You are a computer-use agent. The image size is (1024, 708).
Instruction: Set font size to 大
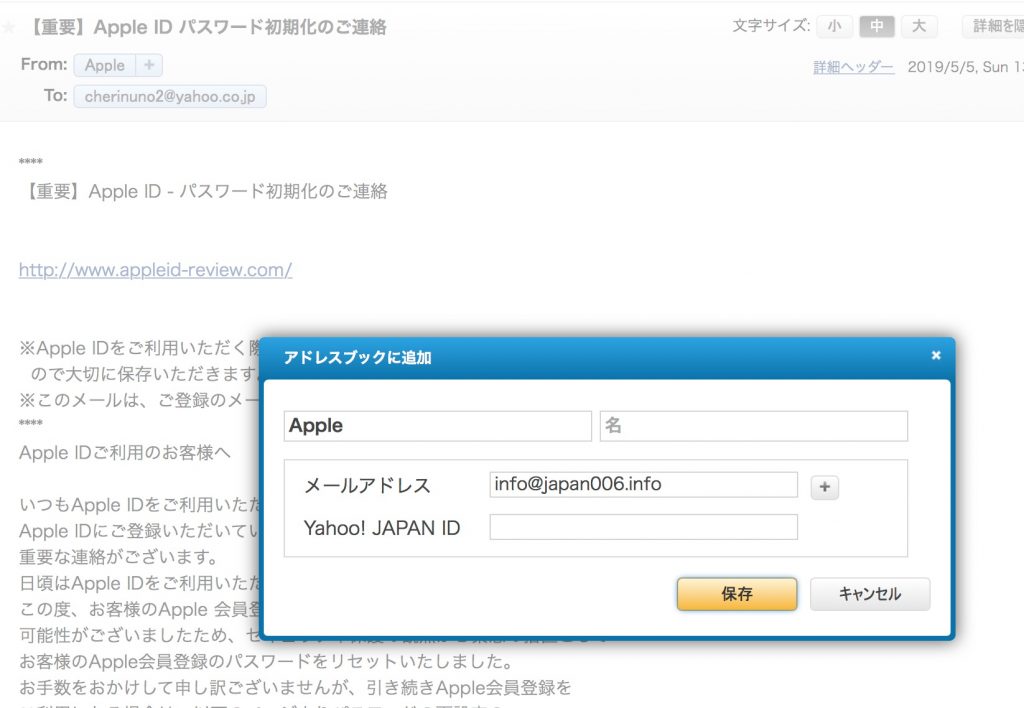(x=918, y=27)
